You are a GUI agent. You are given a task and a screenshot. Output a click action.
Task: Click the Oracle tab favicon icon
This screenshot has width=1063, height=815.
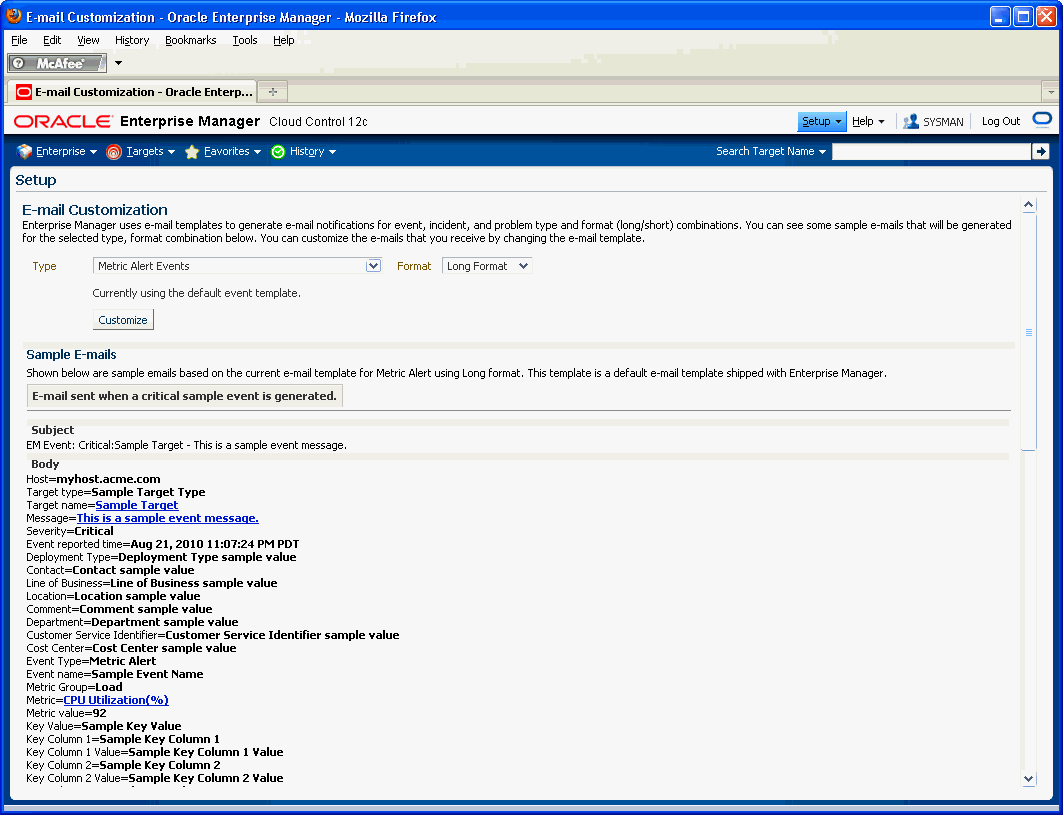tap(24, 92)
